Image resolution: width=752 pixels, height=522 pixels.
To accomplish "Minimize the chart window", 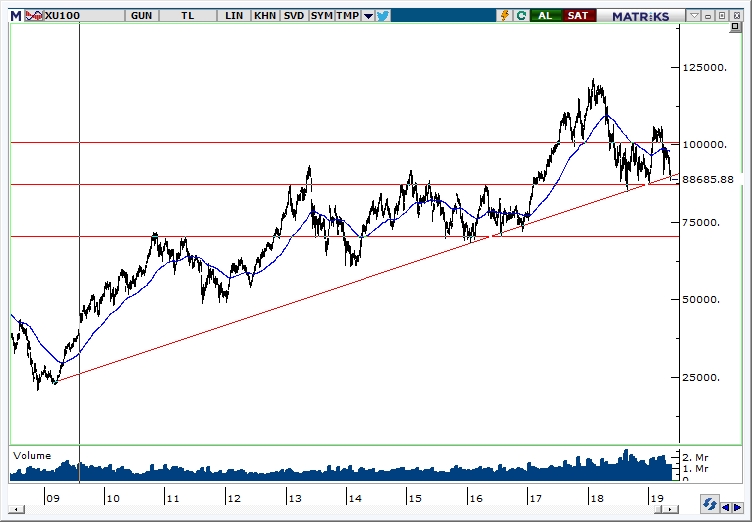I will pyautogui.click(x=708, y=16).
